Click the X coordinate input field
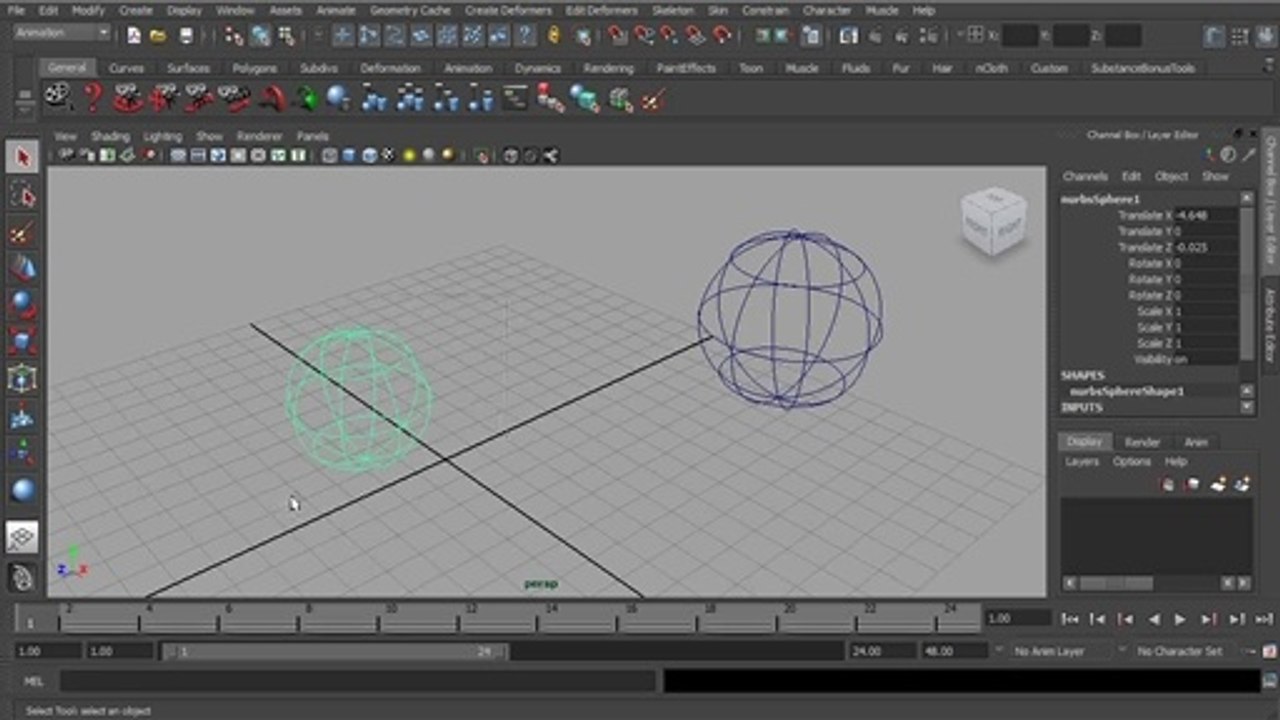The height and width of the screenshot is (720, 1280). (x=1020, y=36)
